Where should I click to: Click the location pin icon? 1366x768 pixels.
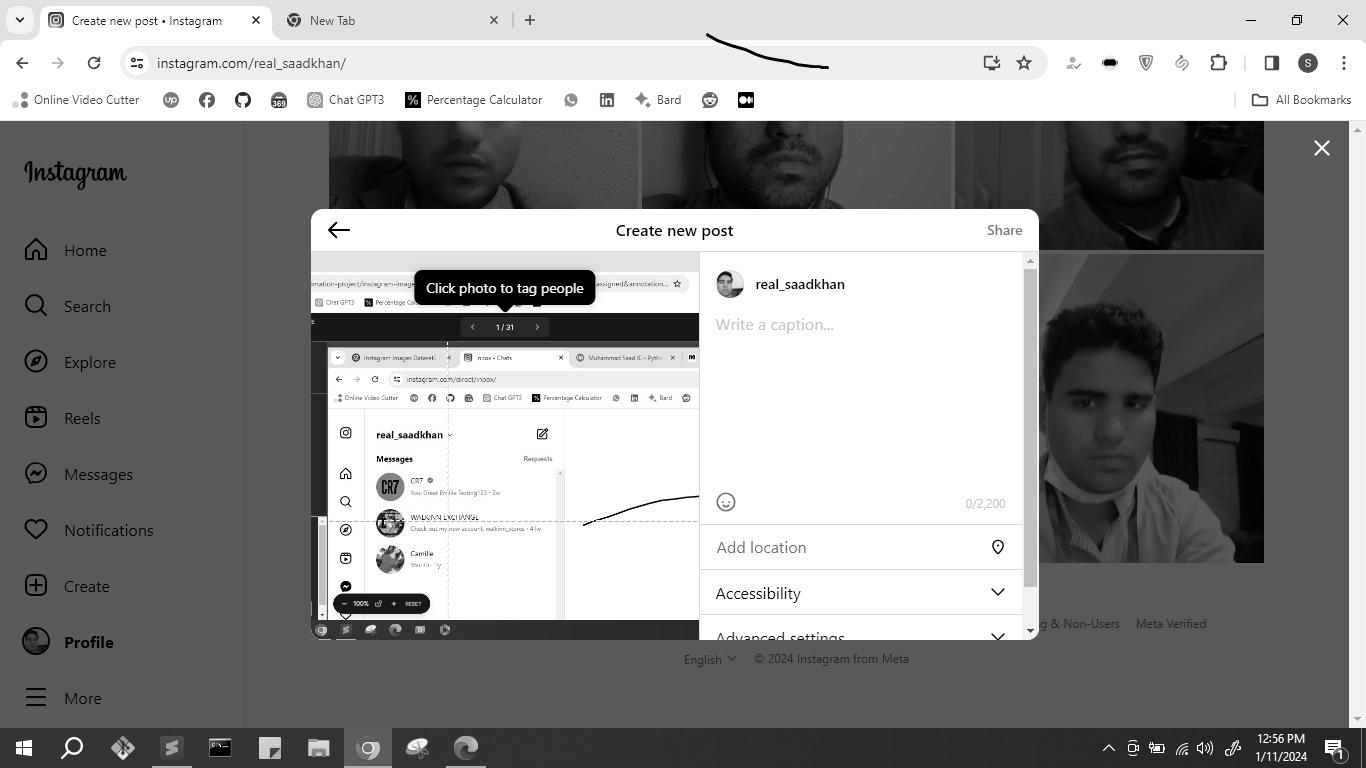click(x=997, y=547)
